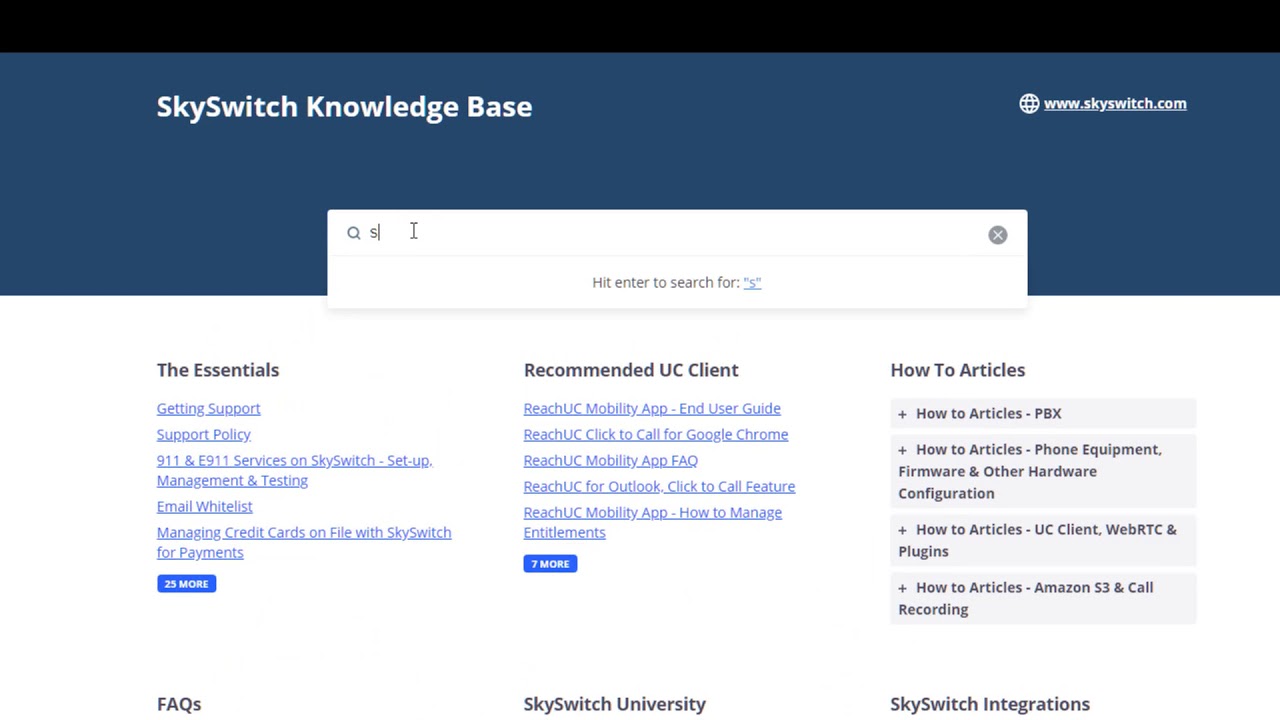
Task: Open 911 & E911 Services on SkySwitch article
Action: [x=294, y=470]
